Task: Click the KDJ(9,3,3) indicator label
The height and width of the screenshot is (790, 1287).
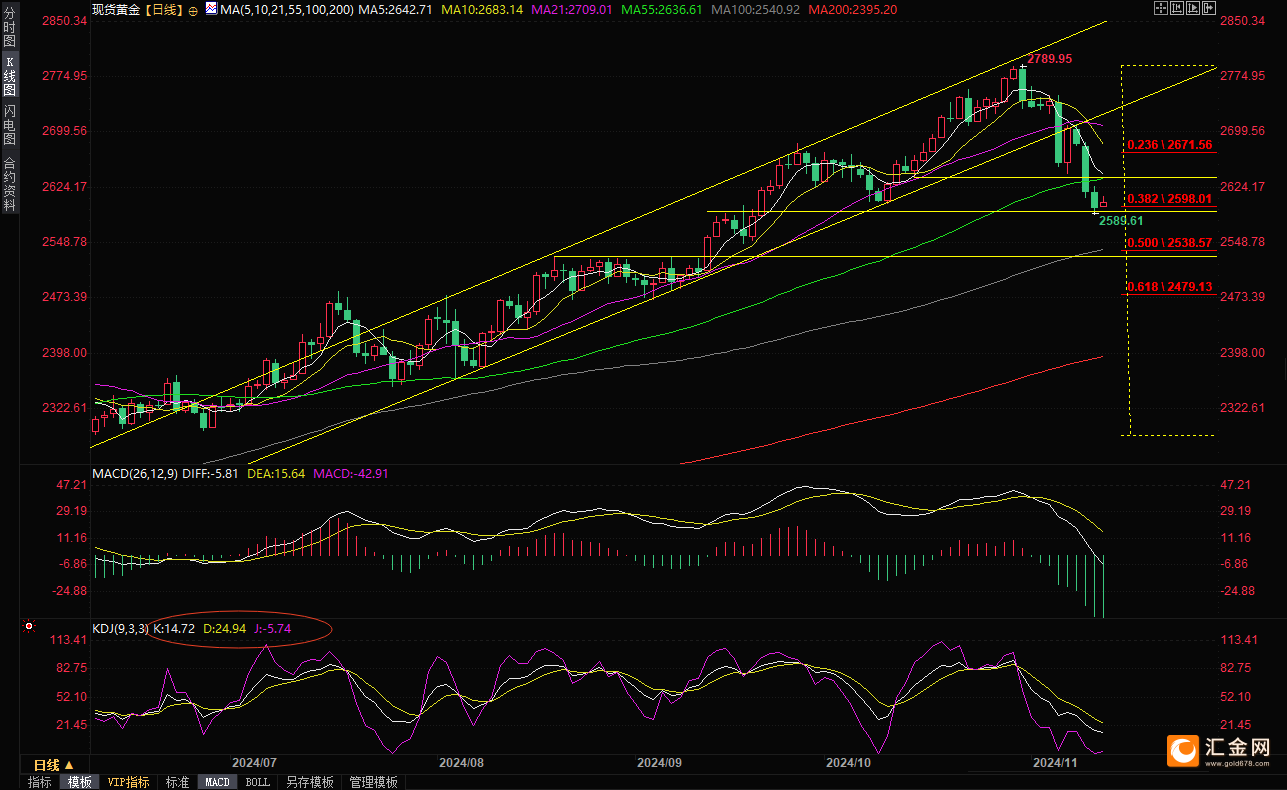Action: click(x=119, y=629)
